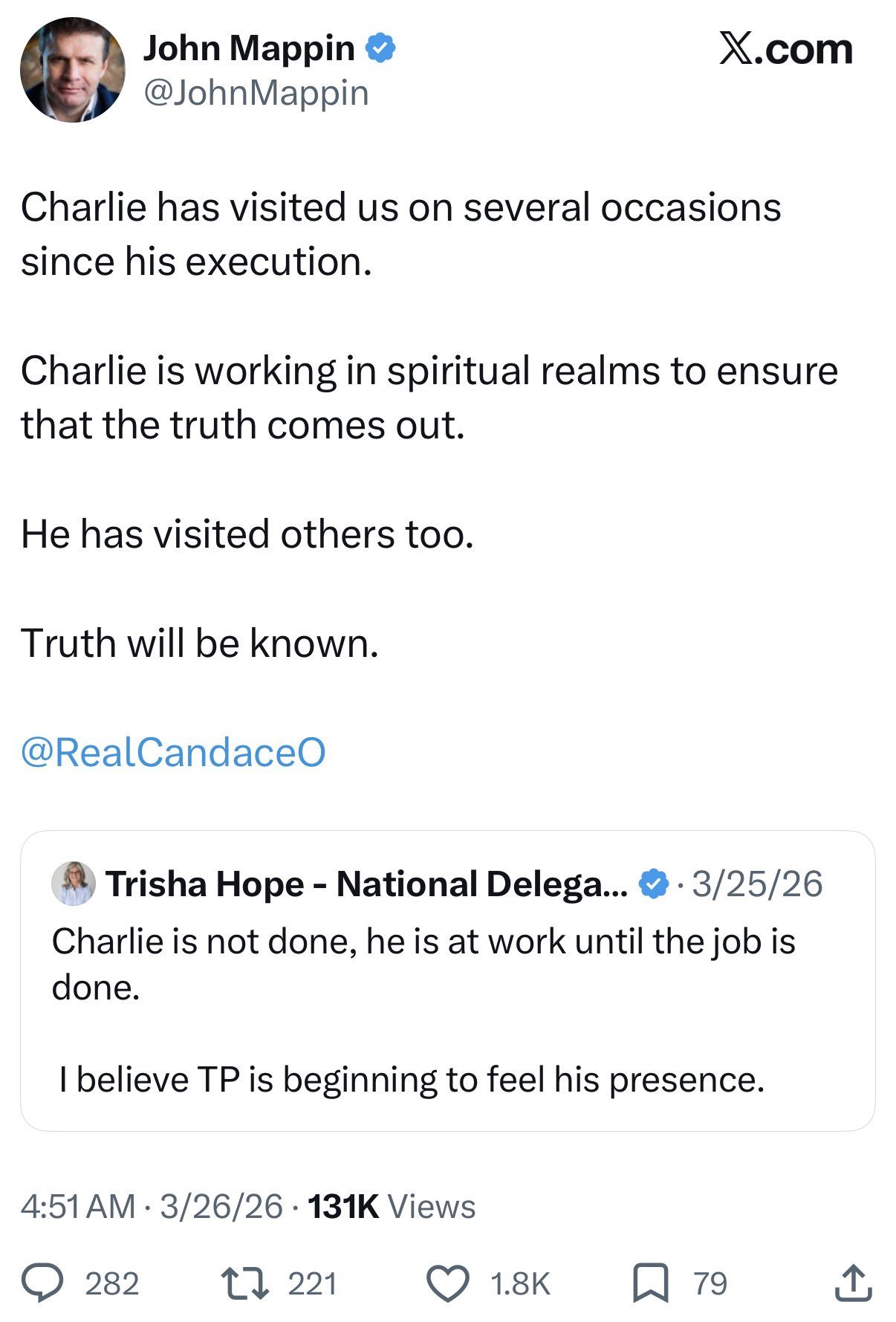The image size is (896, 1322).
Task: Click the 282 replies count
Action: 112,1284
